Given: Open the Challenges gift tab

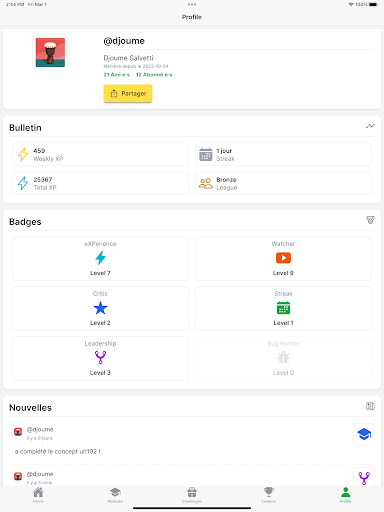Looking at the screenshot, I should click(x=192, y=495).
